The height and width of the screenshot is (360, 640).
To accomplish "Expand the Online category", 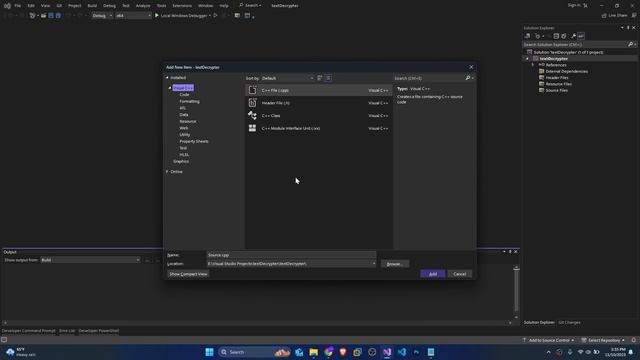I will click(167, 171).
